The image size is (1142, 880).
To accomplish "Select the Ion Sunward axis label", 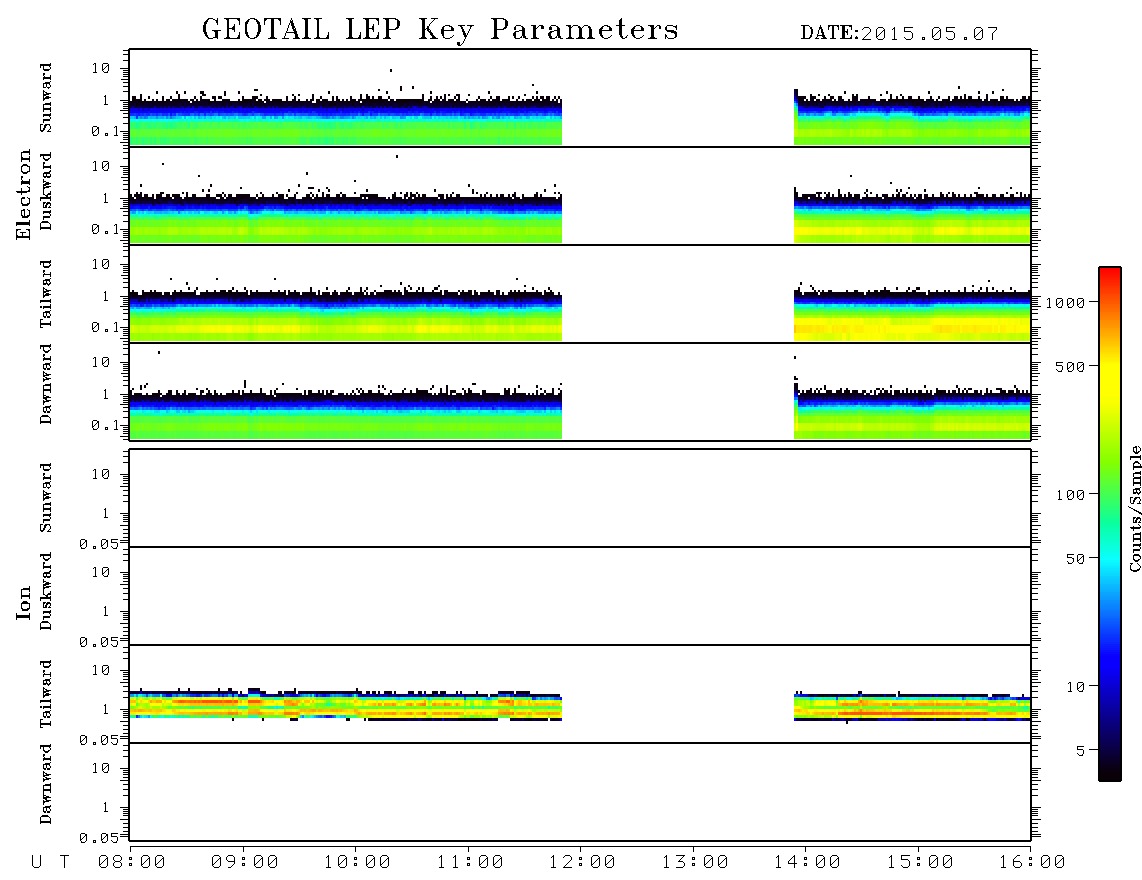I will [x=45, y=498].
